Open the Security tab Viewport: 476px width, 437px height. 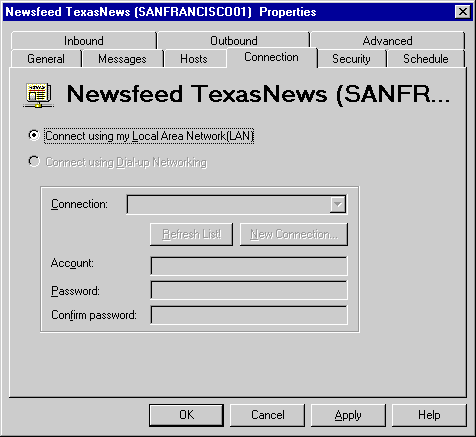pos(351,59)
